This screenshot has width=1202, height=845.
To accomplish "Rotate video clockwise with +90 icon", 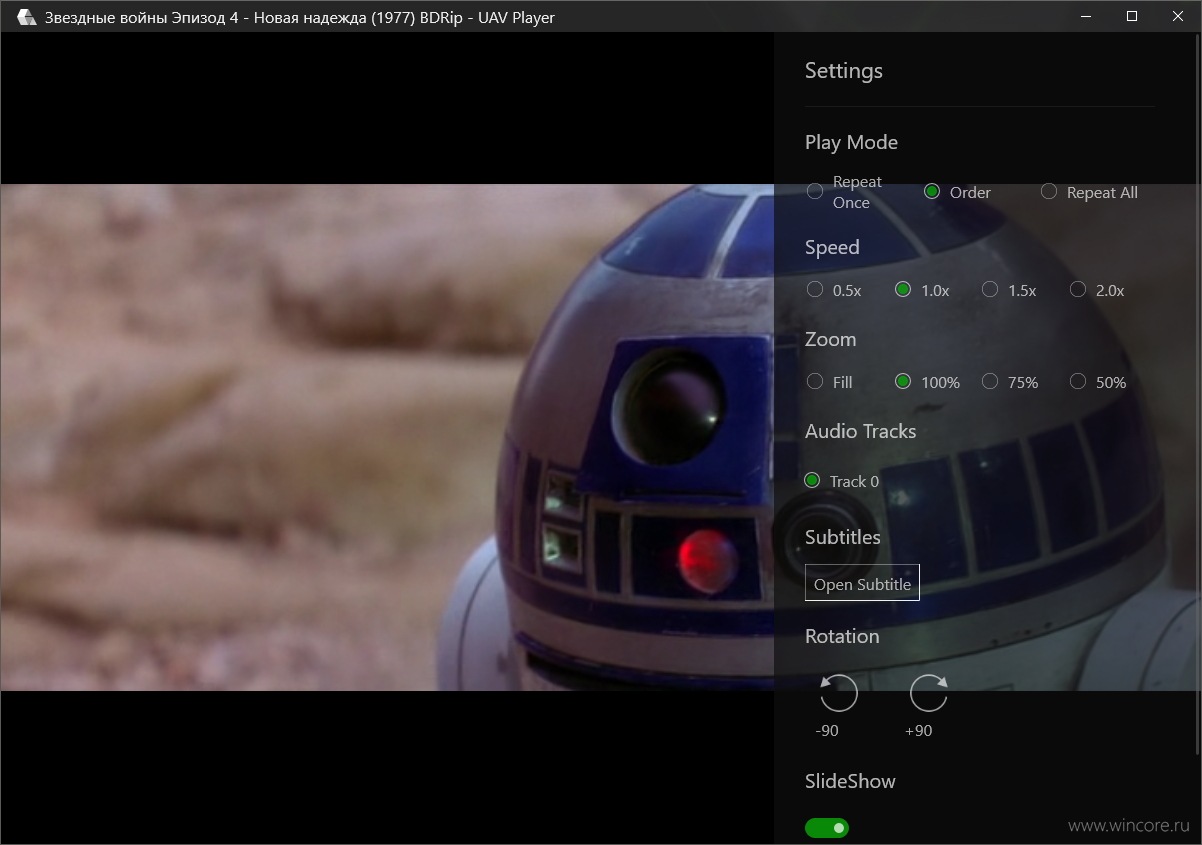I will pos(928,692).
